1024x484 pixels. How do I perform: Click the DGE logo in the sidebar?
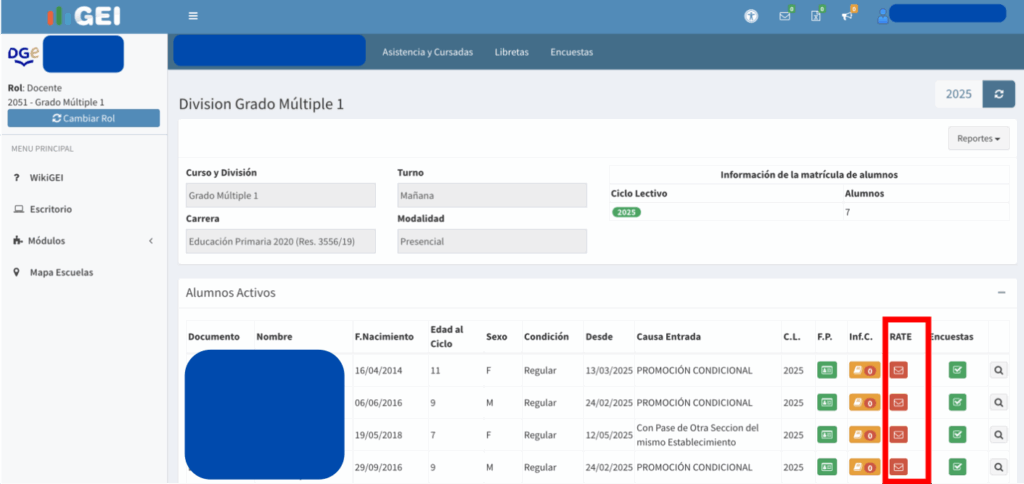point(24,56)
